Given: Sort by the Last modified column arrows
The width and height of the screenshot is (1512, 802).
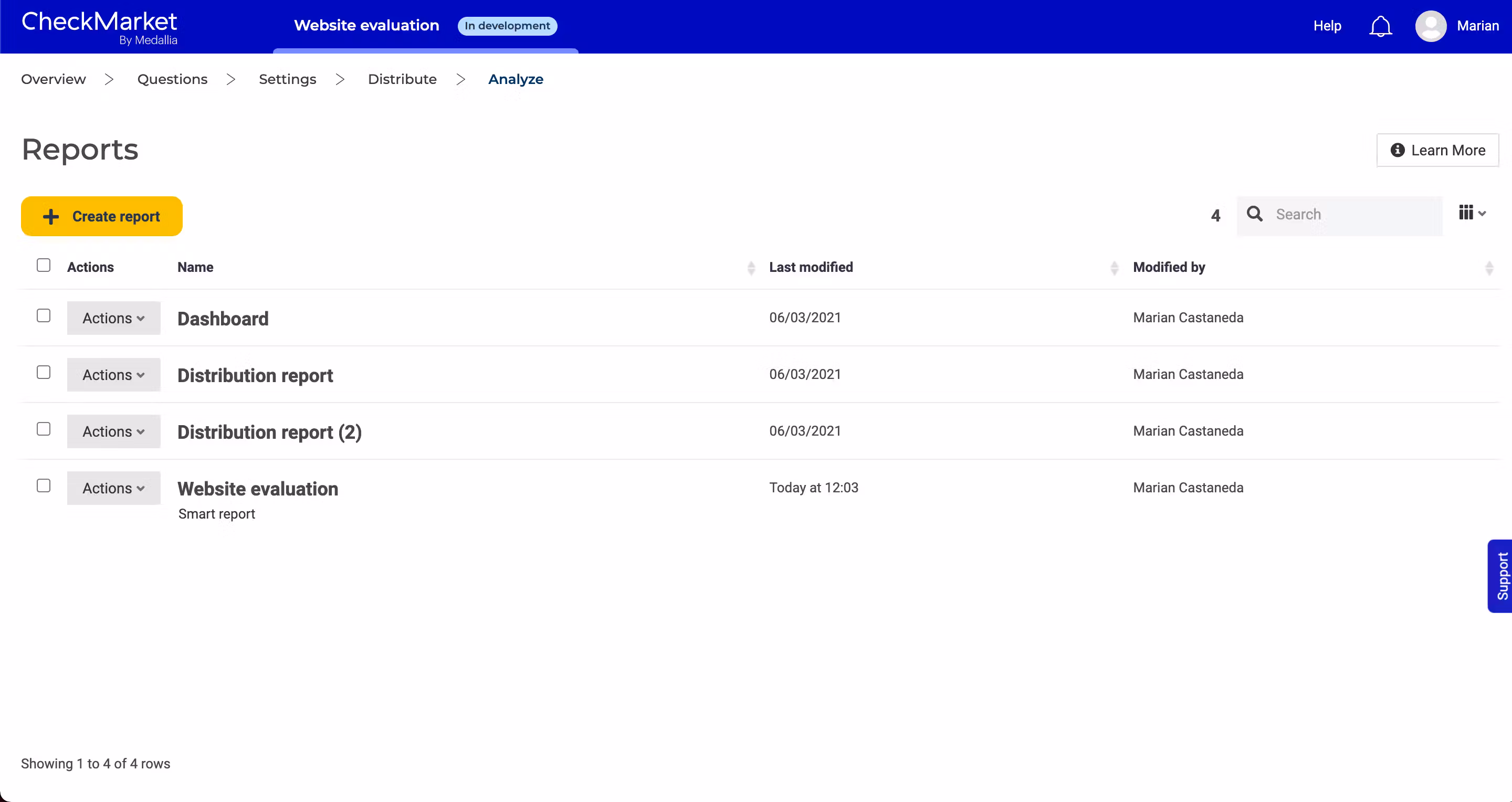Looking at the screenshot, I should pyautogui.click(x=1114, y=268).
